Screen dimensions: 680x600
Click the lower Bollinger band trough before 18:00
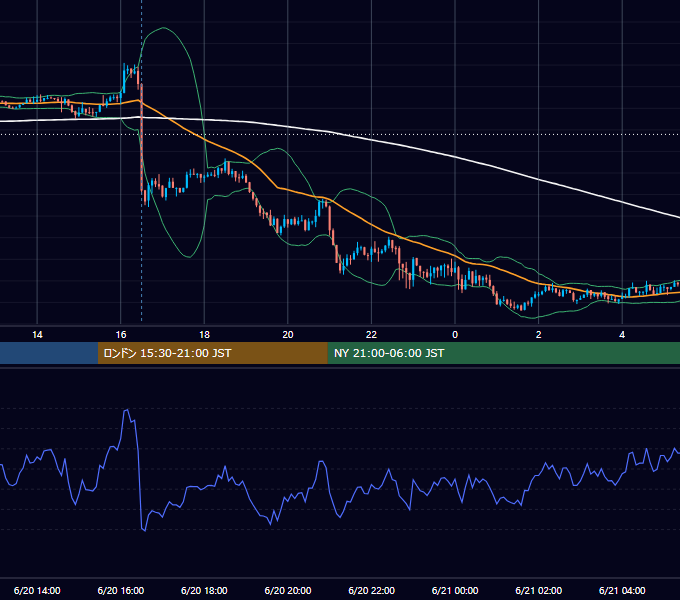(x=189, y=257)
